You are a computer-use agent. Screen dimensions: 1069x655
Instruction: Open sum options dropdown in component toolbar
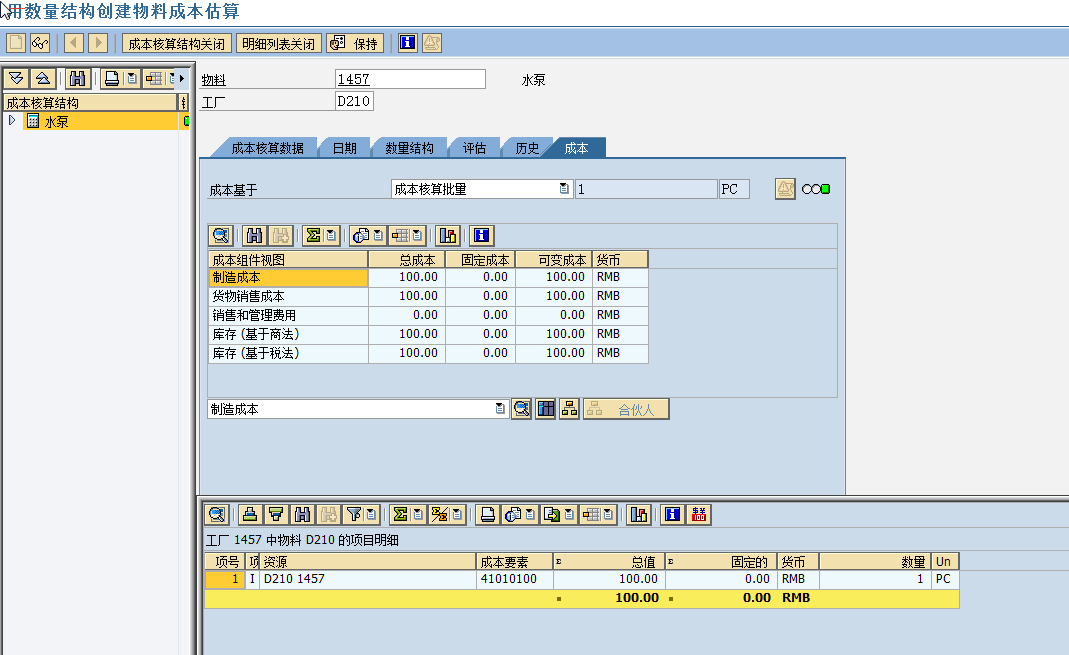(331, 235)
